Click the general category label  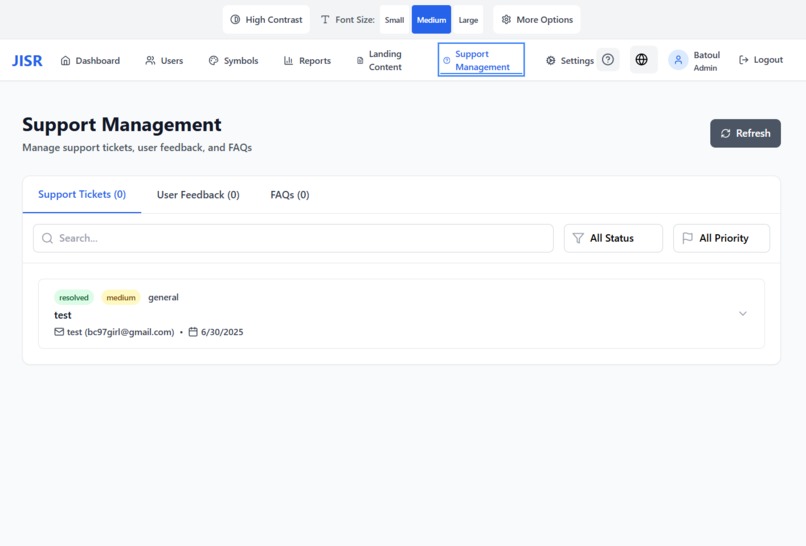pyautogui.click(x=163, y=297)
